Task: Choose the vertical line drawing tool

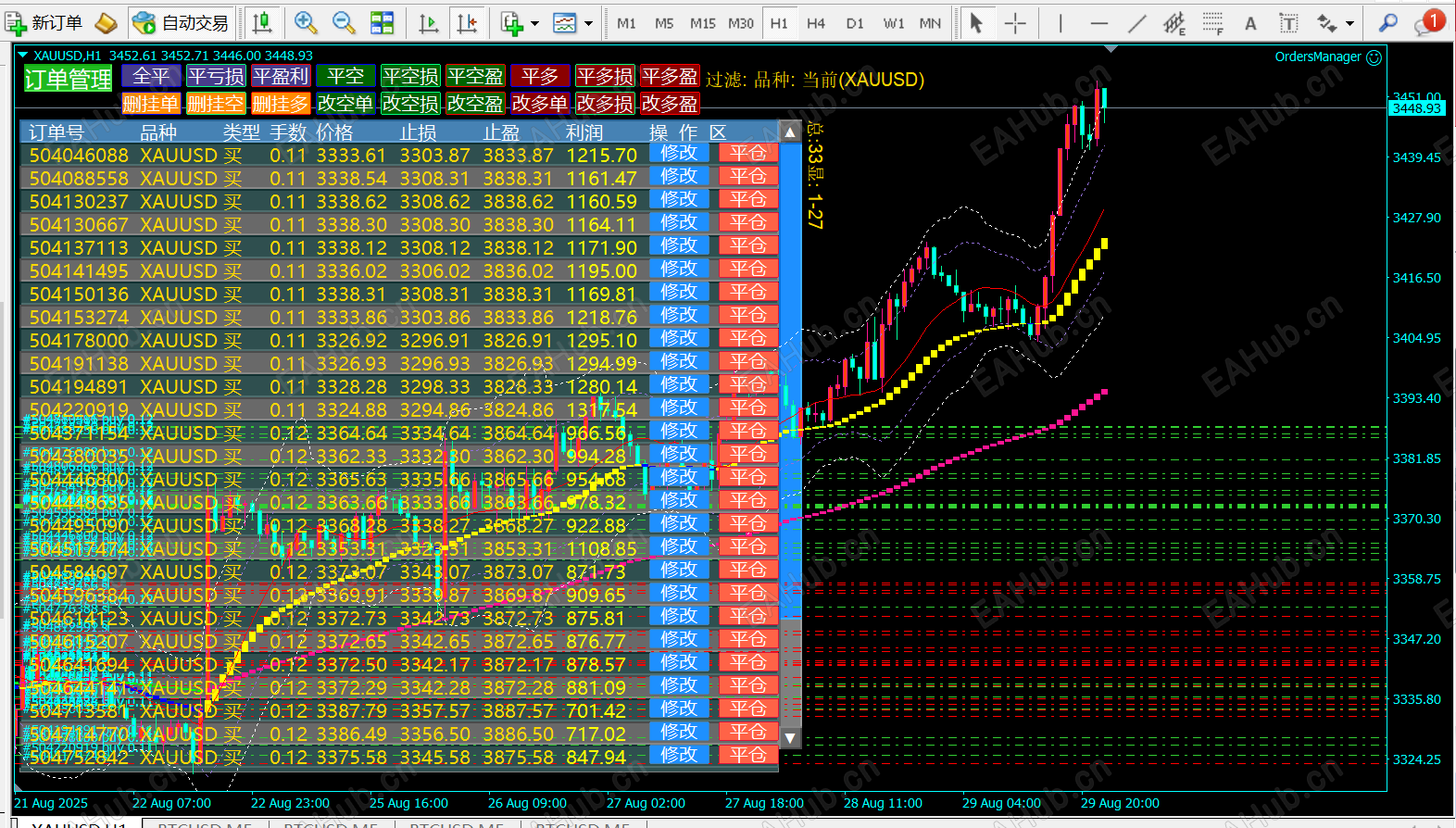Action: [1061, 23]
